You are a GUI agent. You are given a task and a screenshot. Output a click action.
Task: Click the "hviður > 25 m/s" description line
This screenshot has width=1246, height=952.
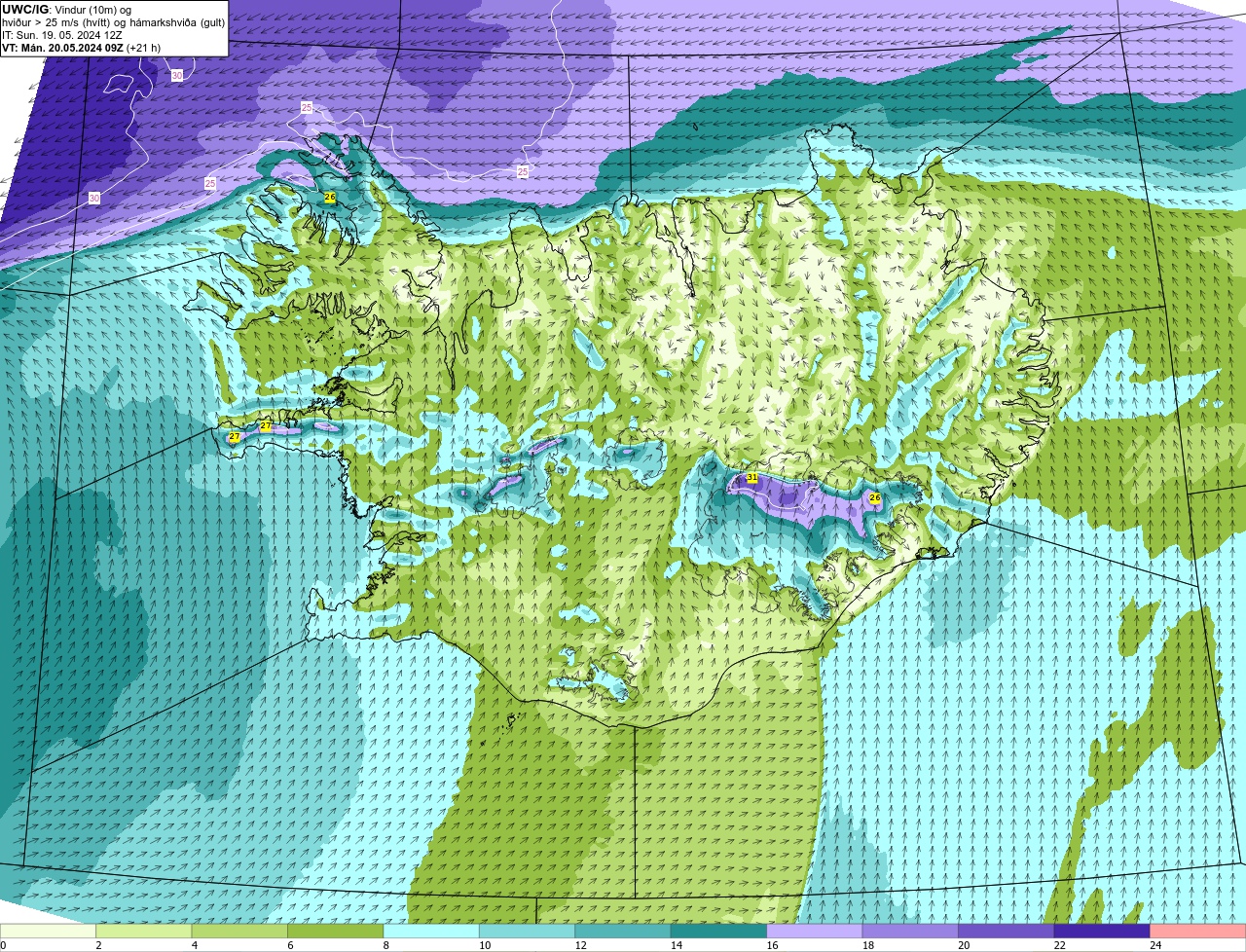[113, 22]
